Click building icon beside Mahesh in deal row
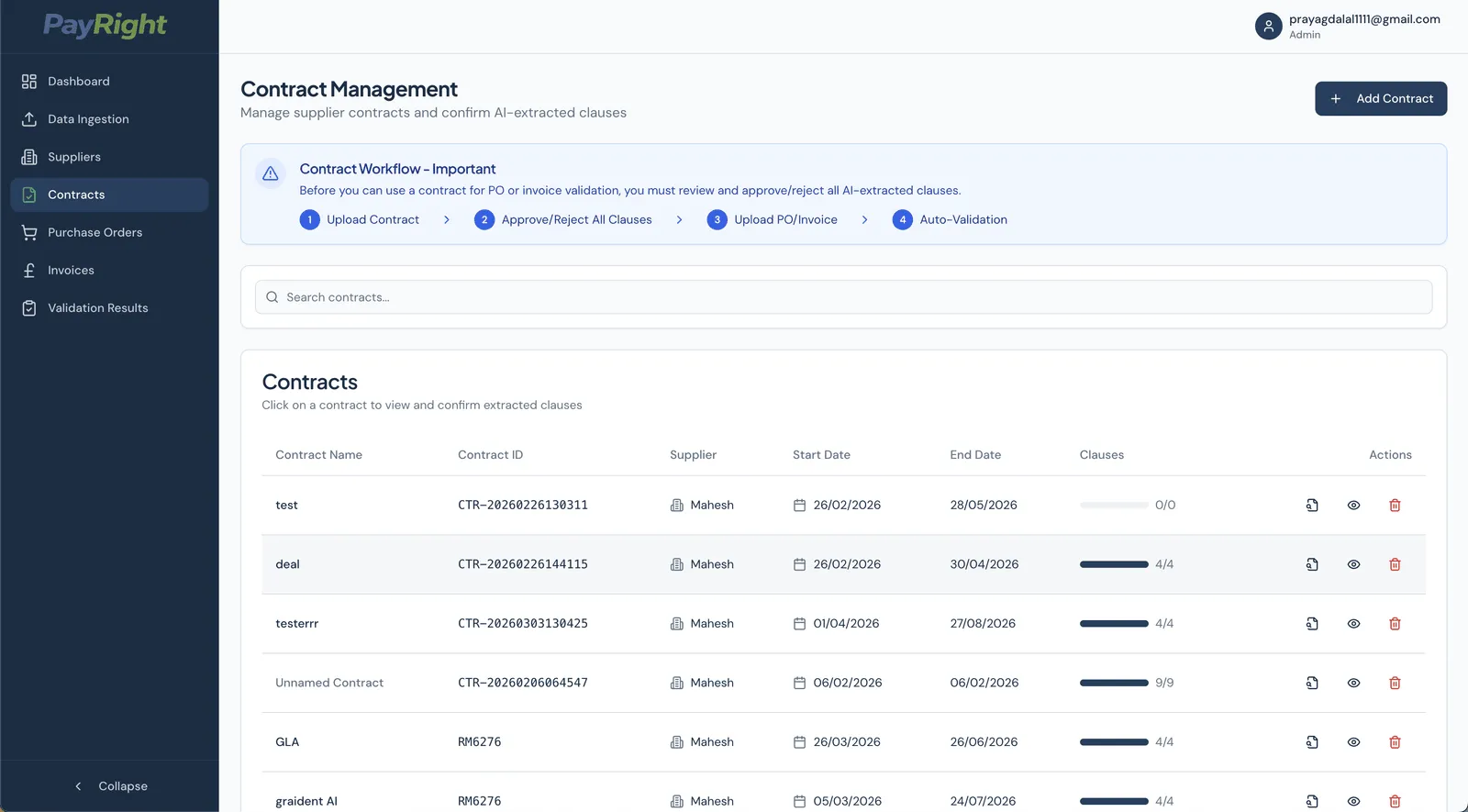 click(677, 564)
